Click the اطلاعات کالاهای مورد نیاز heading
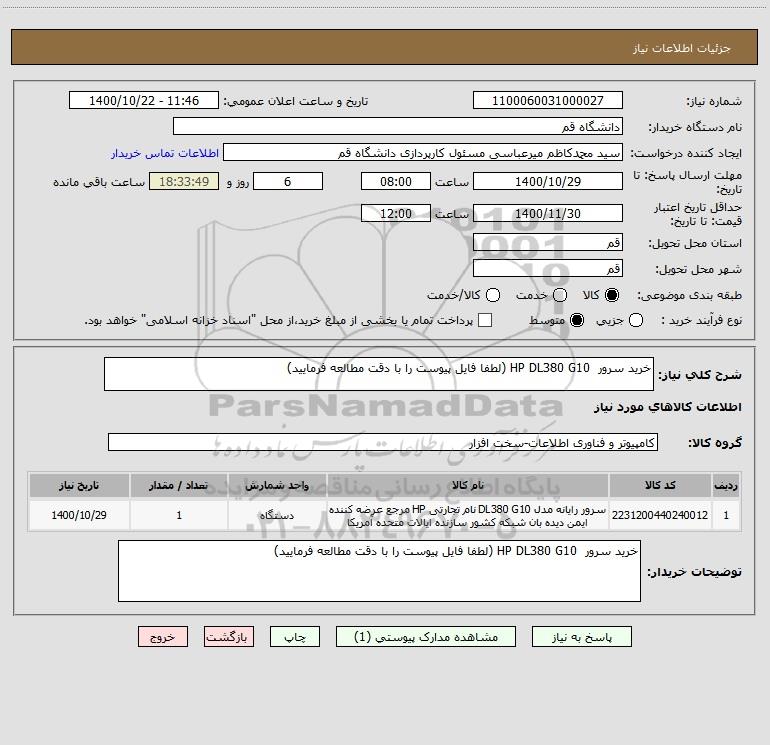Screen dimensions: 770x745 pyautogui.click(x=667, y=407)
